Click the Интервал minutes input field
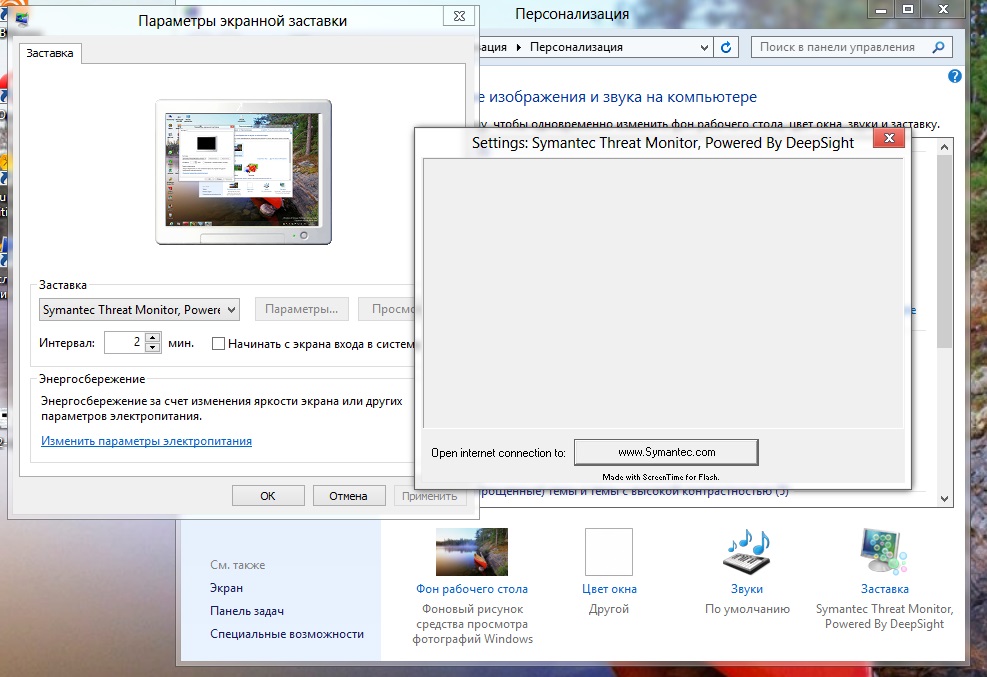987x677 pixels. 125,342
